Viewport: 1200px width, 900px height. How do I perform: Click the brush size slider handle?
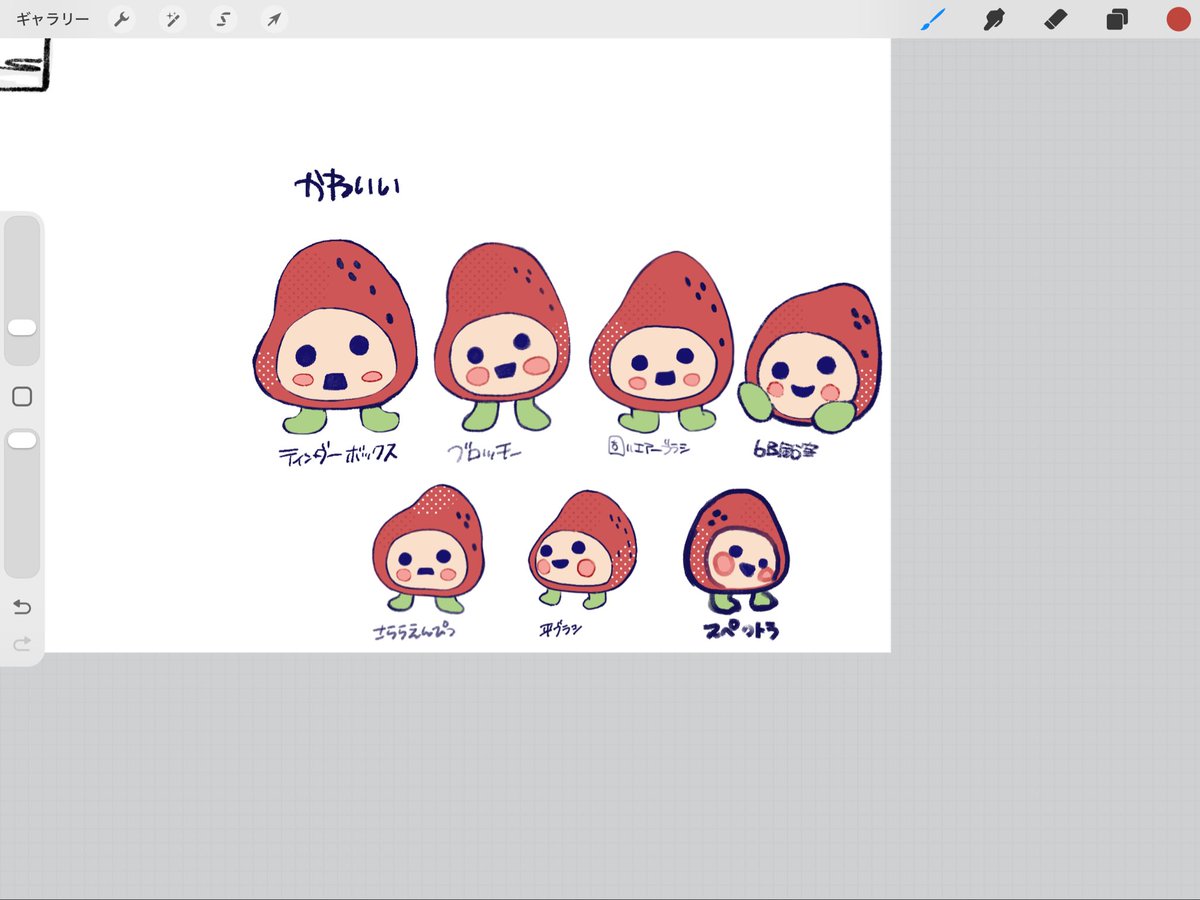point(22,328)
